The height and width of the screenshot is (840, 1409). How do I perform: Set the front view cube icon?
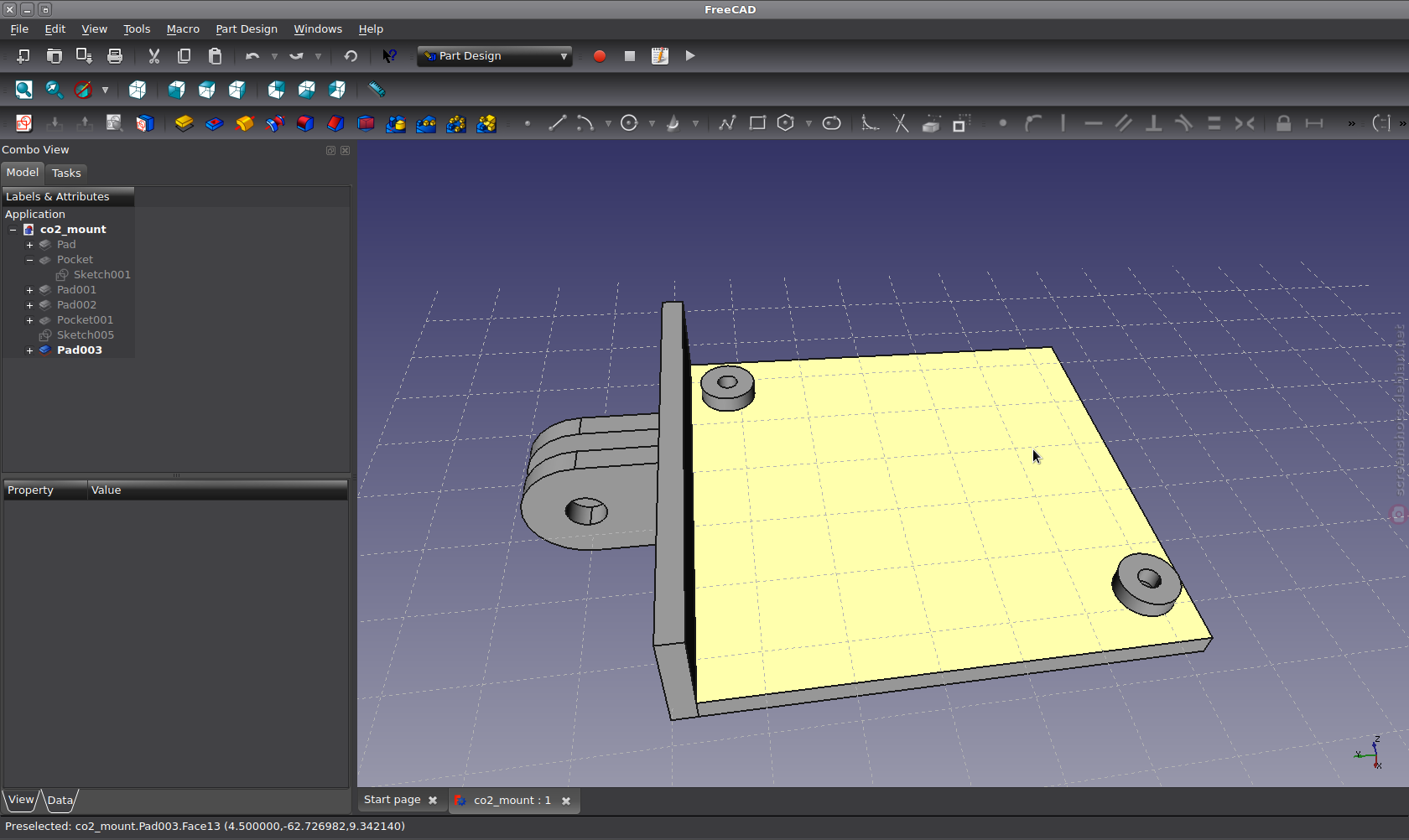[176, 90]
